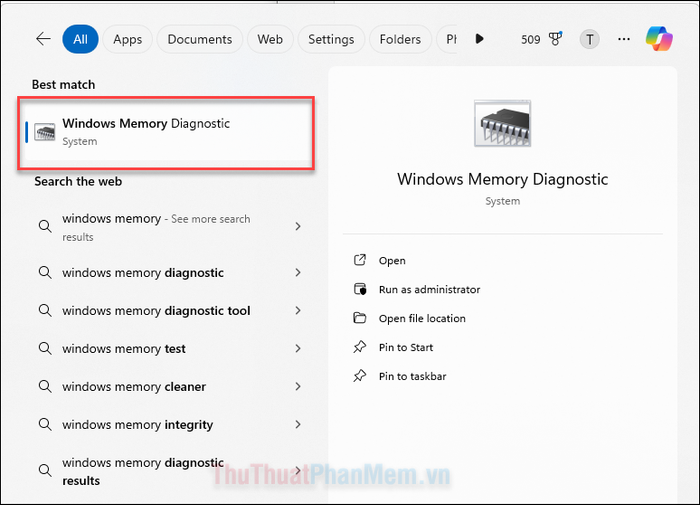Click the memory chip icon in best match
Screen dimensions: 700x505
(x=45, y=132)
